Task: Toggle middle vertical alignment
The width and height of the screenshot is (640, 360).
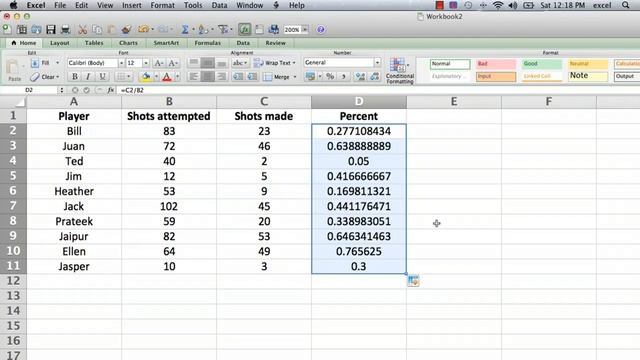Action: (x=208, y=63)
